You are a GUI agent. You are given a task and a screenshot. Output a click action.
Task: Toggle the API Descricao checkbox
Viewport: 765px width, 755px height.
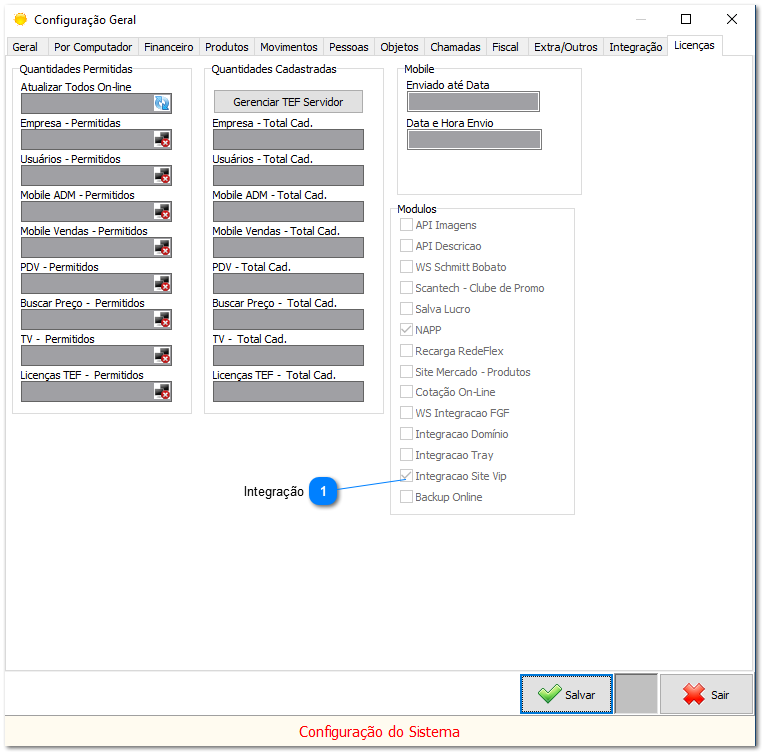tap(406, 246)
